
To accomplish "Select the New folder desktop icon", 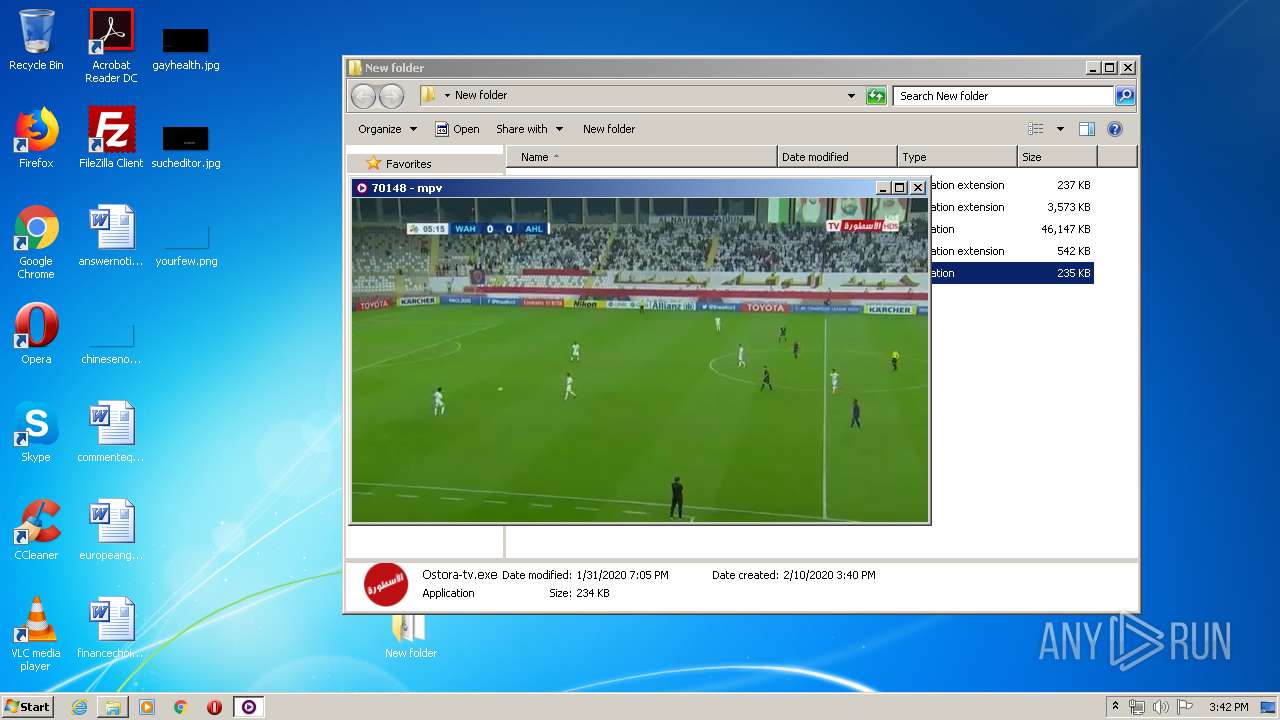I will 411,635.
